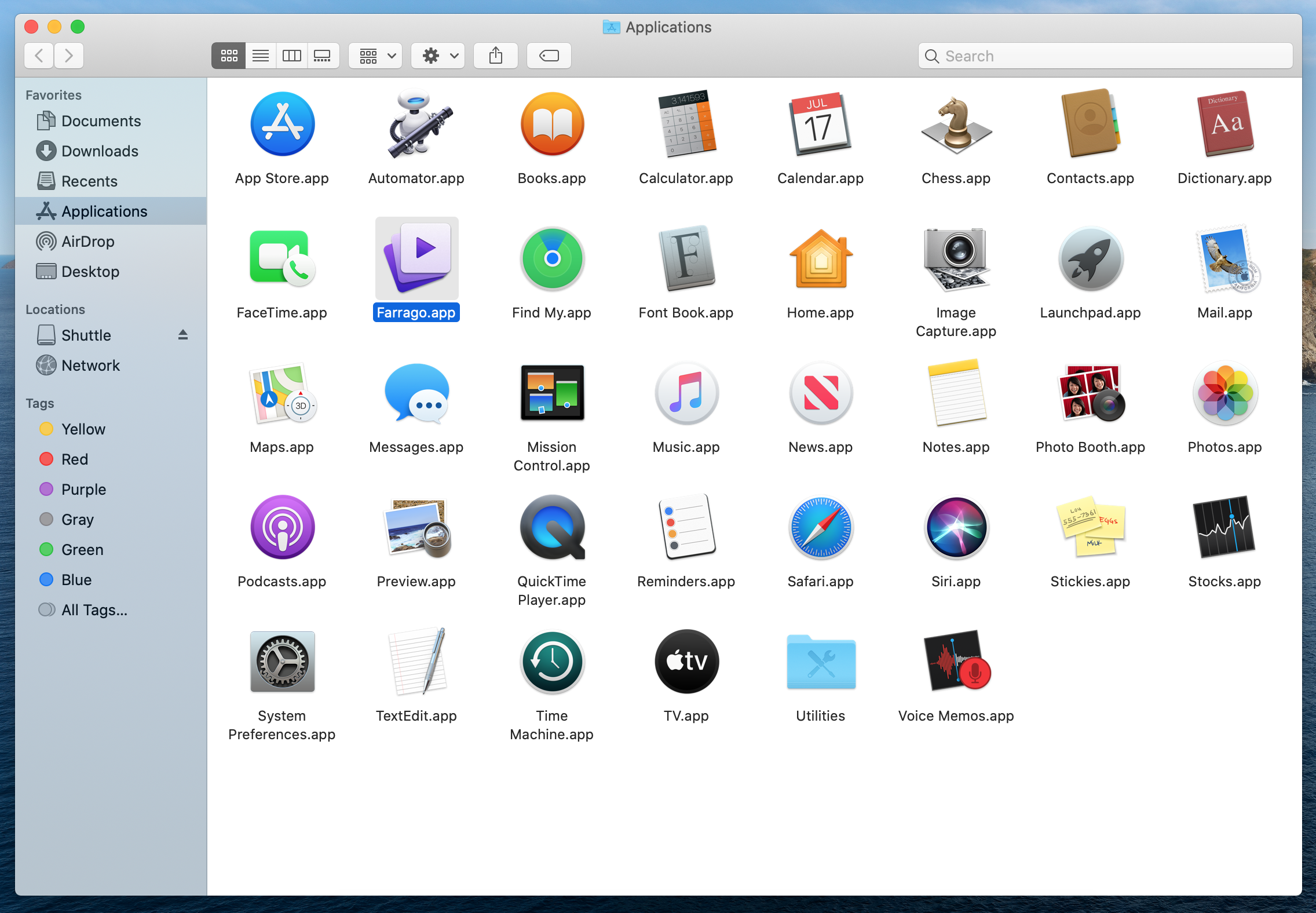Select the TextEdit app icon
Screen dimensions: 1316x913
[x=417, y=662]
